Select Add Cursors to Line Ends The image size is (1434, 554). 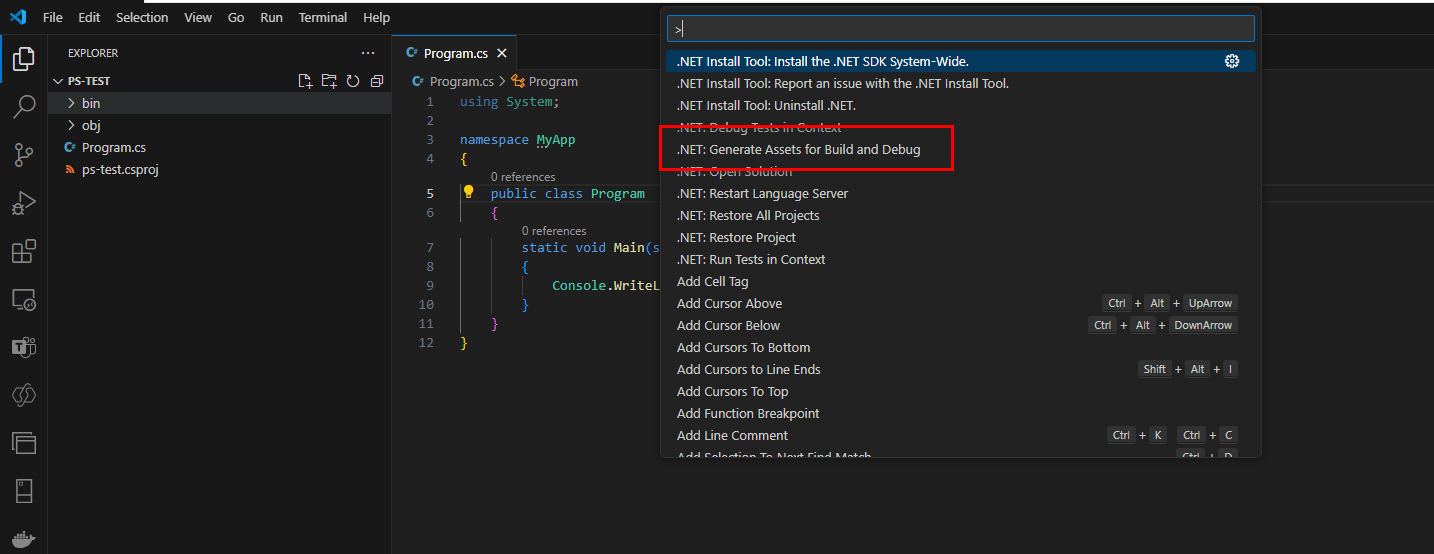point(960,369)
